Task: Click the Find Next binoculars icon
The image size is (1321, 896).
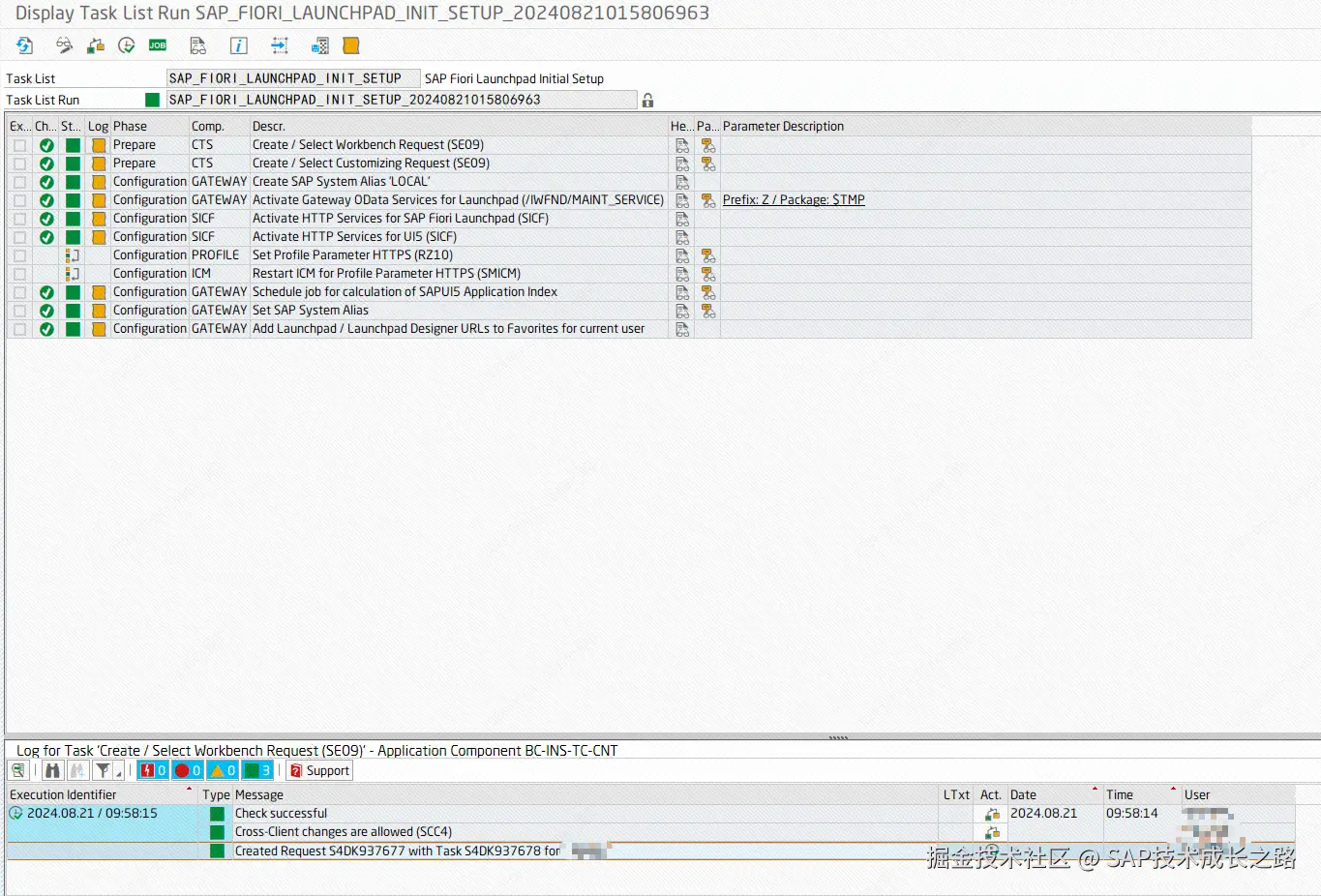Action: point(76,770)
